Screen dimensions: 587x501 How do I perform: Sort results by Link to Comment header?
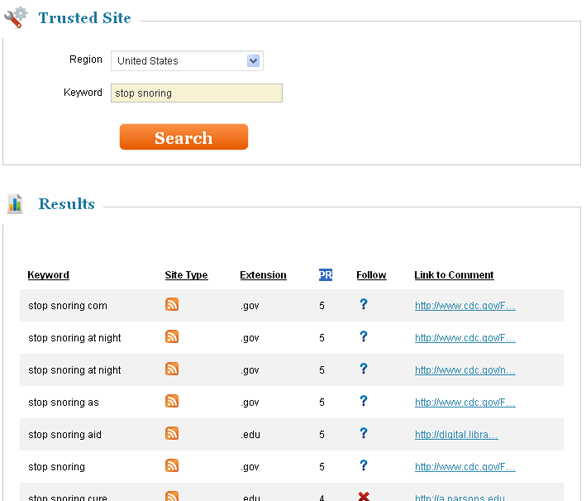(x=454, y=275)
